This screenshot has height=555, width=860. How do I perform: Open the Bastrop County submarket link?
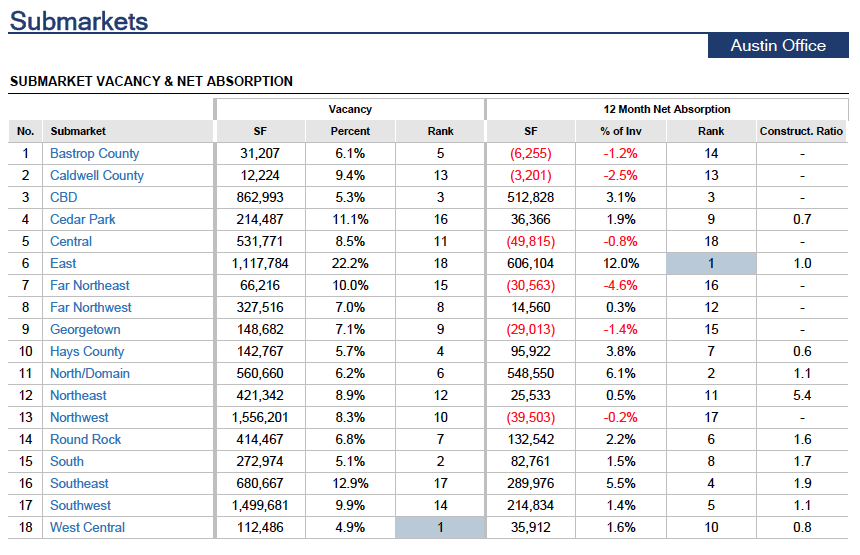click(94, 154)
